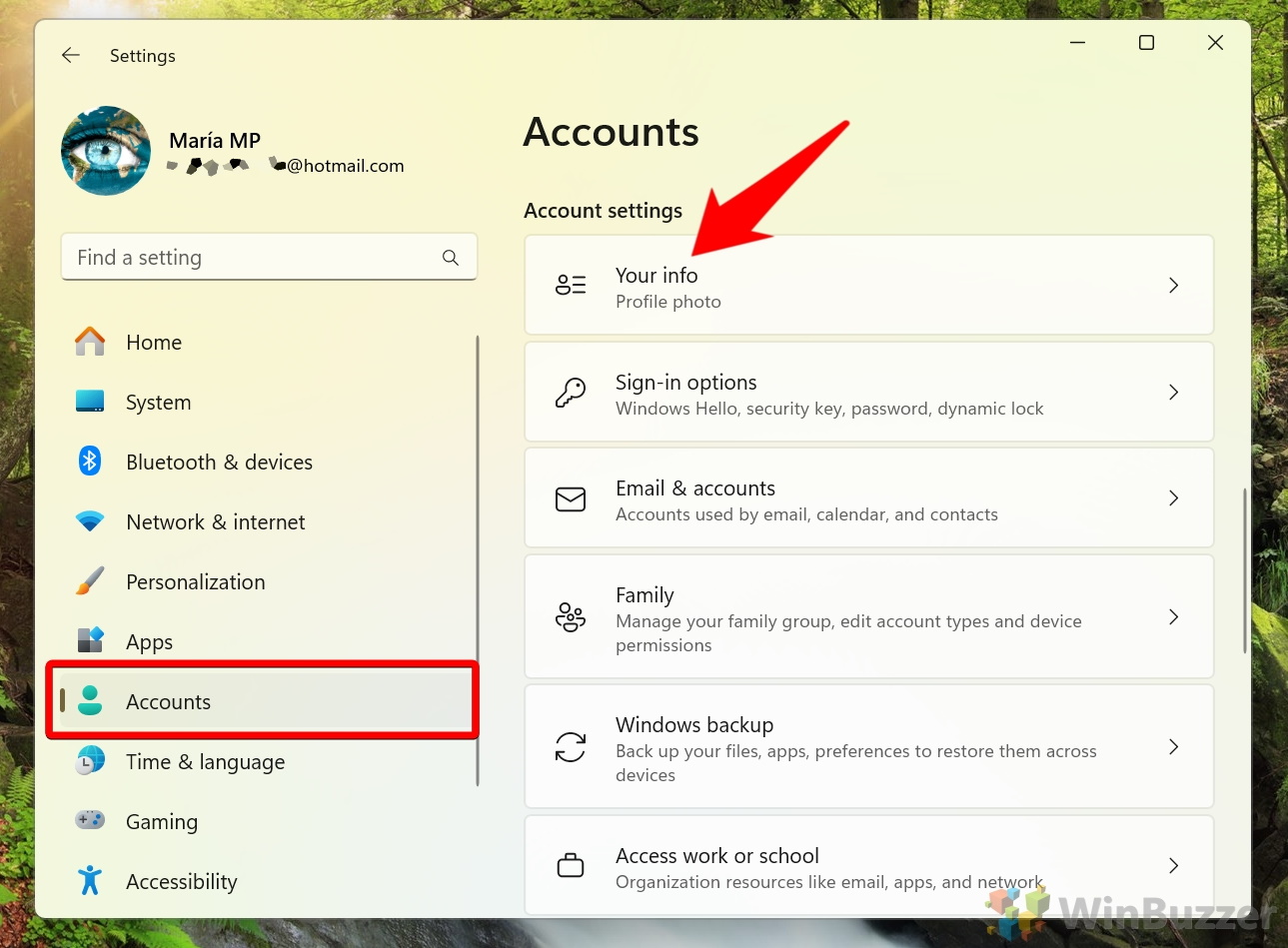
Task: Open Personalization label
Action: coord(196,582)
